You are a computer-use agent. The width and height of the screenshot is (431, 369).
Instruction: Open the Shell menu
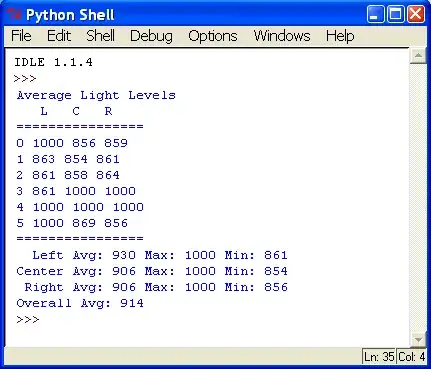click(x=100, y=36)
